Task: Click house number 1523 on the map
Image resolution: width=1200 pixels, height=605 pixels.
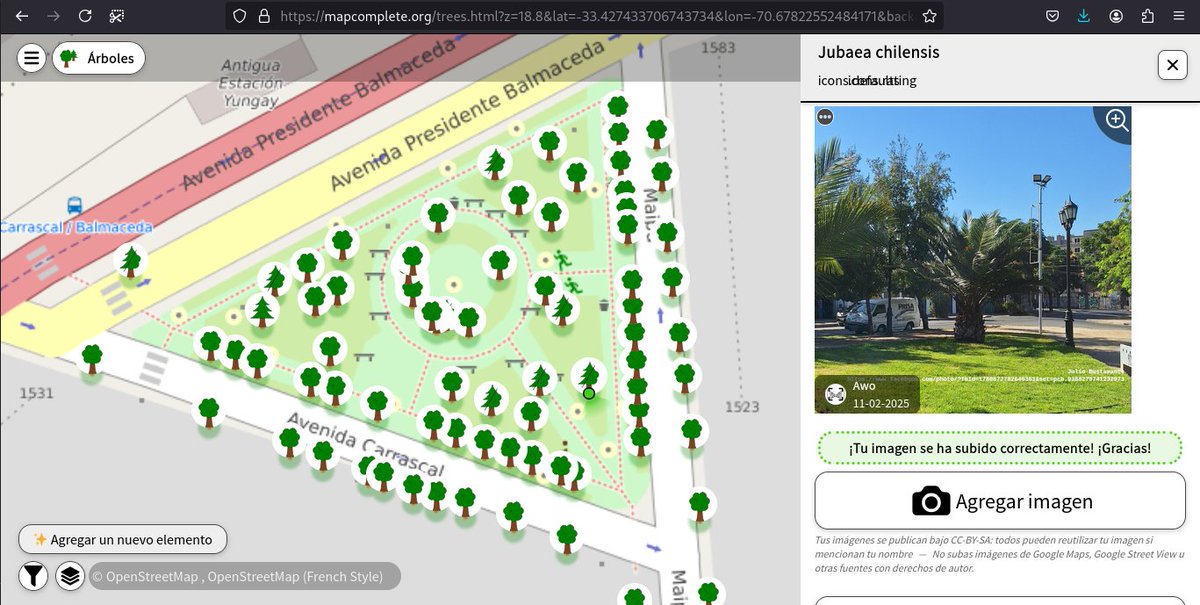Action: pos(742,406)
